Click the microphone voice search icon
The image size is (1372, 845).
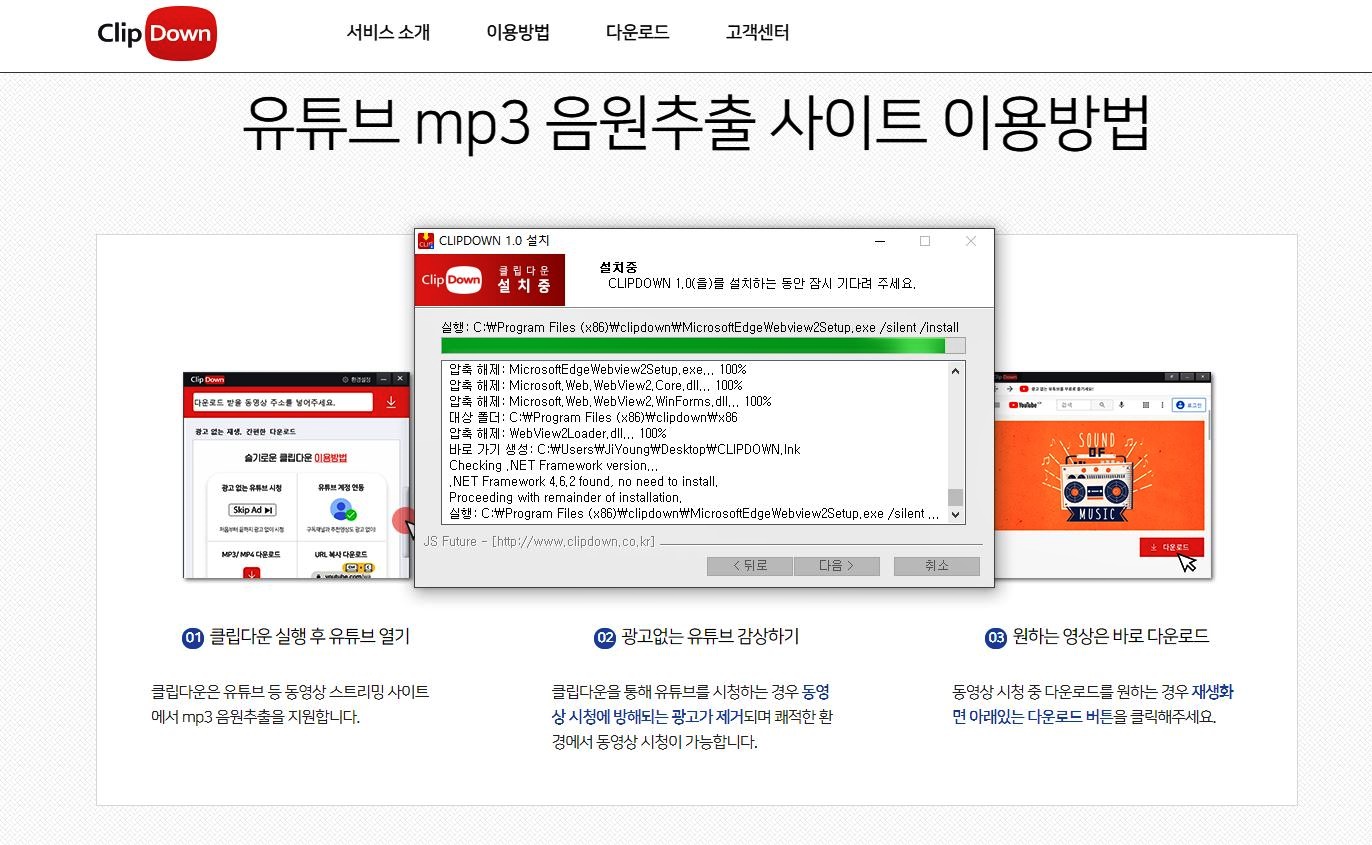(1121, 405)
